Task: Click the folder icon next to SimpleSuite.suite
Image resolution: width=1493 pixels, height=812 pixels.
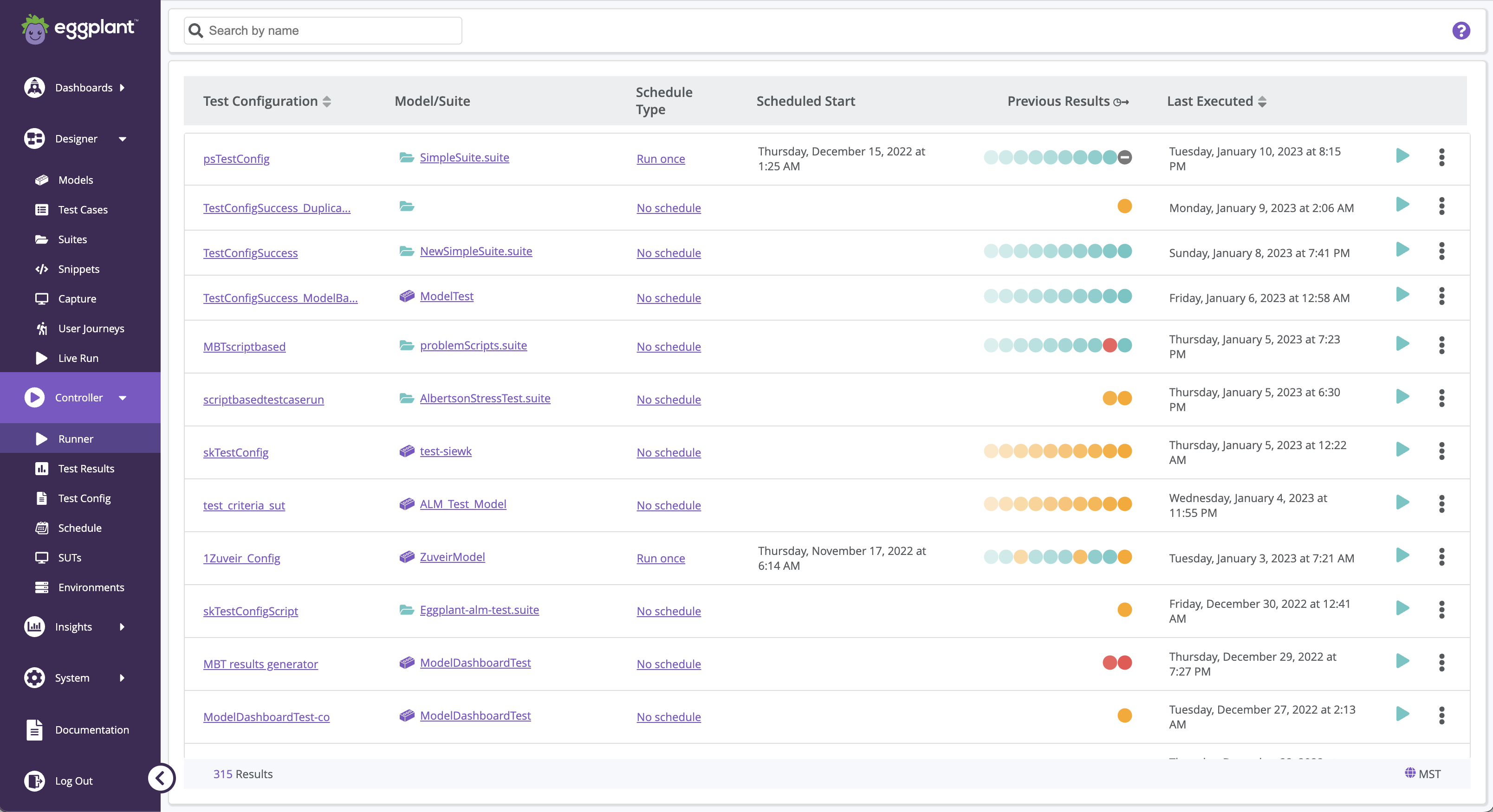Action: click(406, 158)
